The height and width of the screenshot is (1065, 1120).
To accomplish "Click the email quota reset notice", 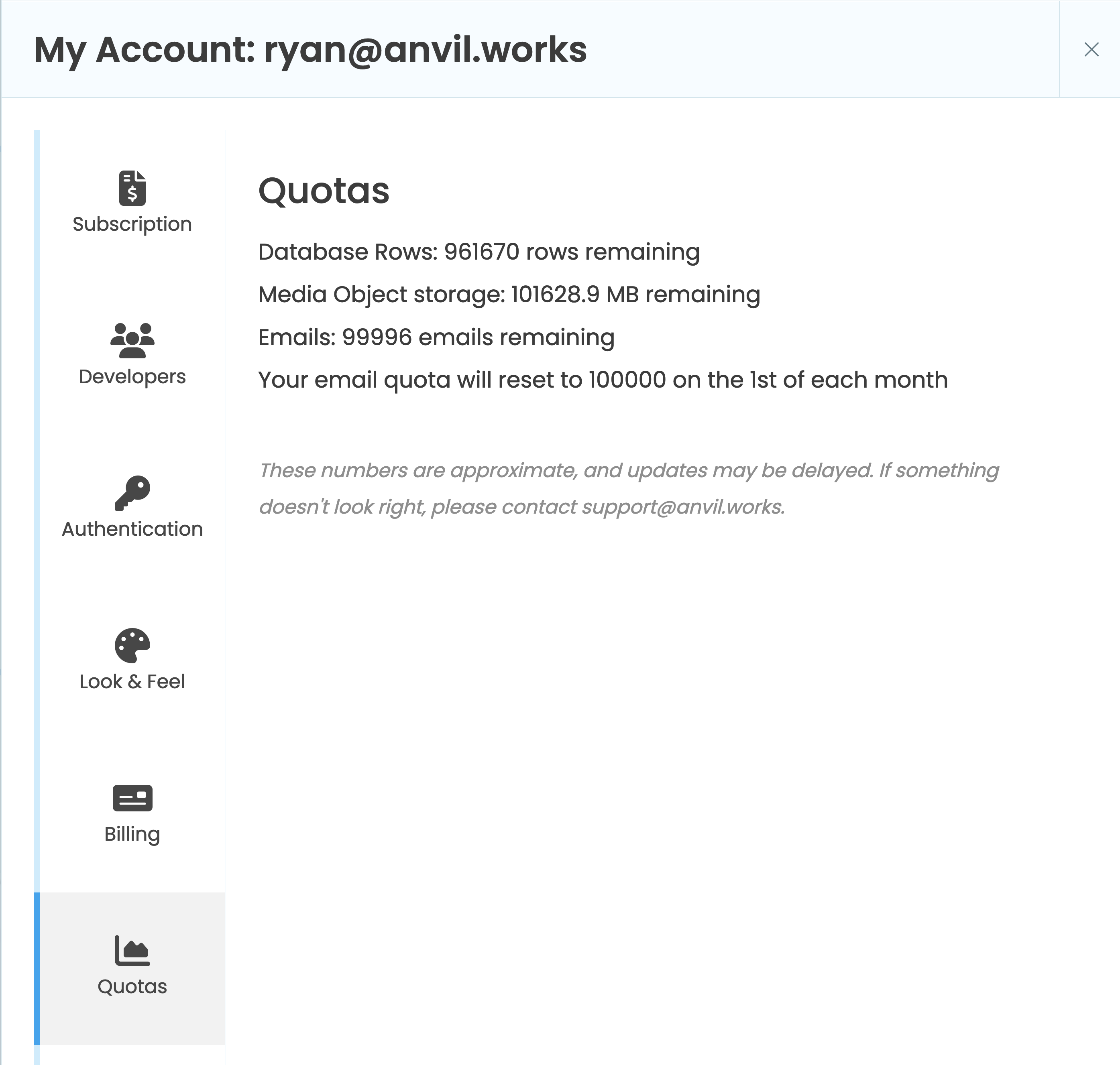I will pyautogui.click(x=602, y=379).
